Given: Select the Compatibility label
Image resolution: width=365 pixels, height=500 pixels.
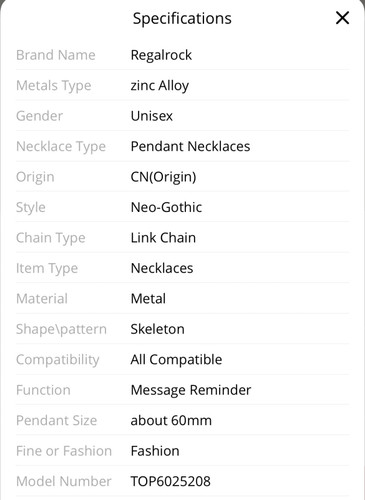Looking at the screenshot, I should pyautogui.click(x=58, y=360).
